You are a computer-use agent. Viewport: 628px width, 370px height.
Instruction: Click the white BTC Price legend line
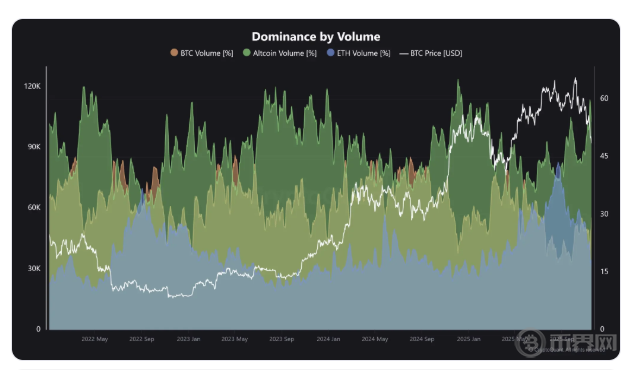point(404,53)
